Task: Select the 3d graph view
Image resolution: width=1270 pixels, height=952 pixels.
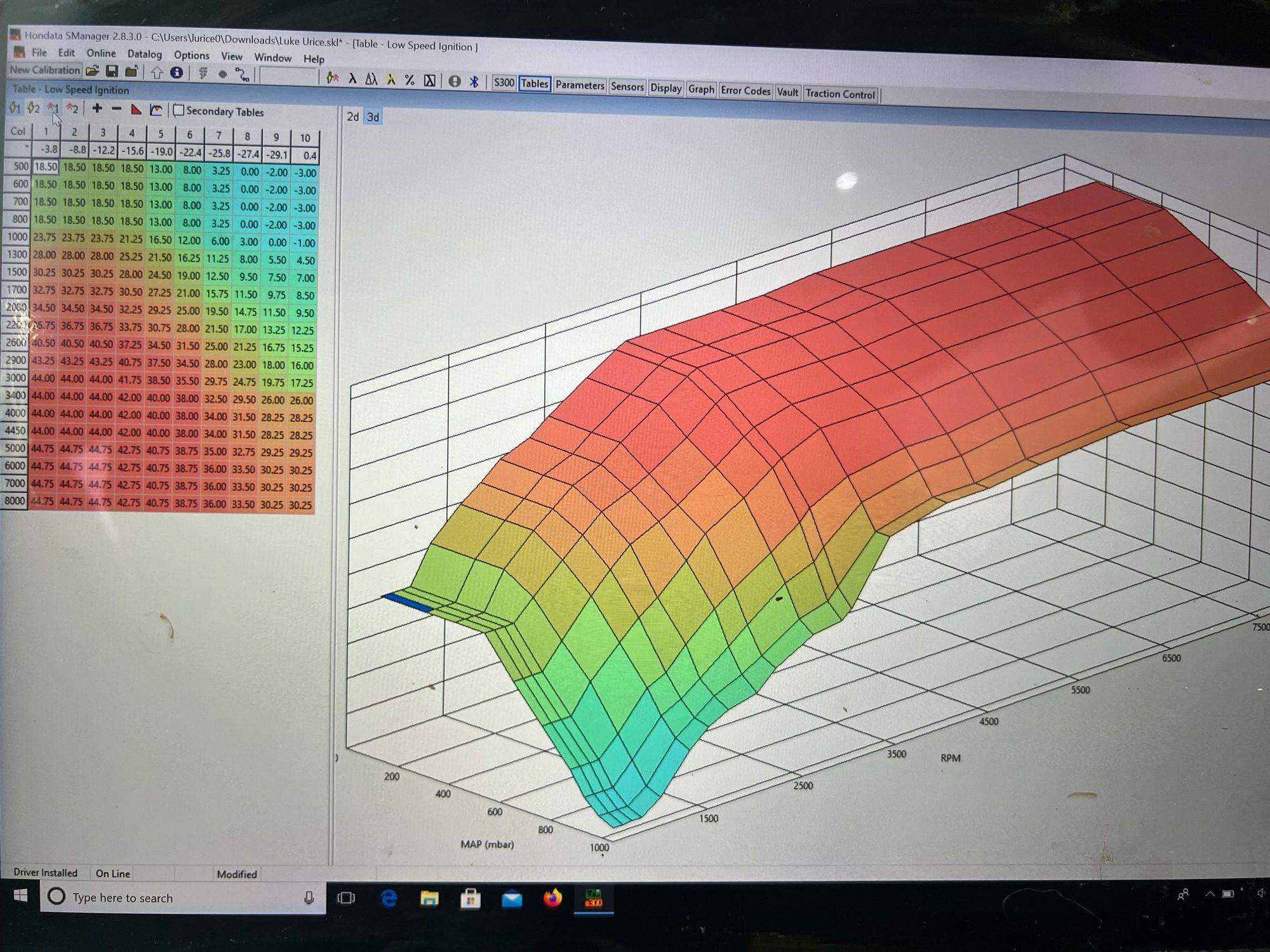Action: click(x=373, y=117)
